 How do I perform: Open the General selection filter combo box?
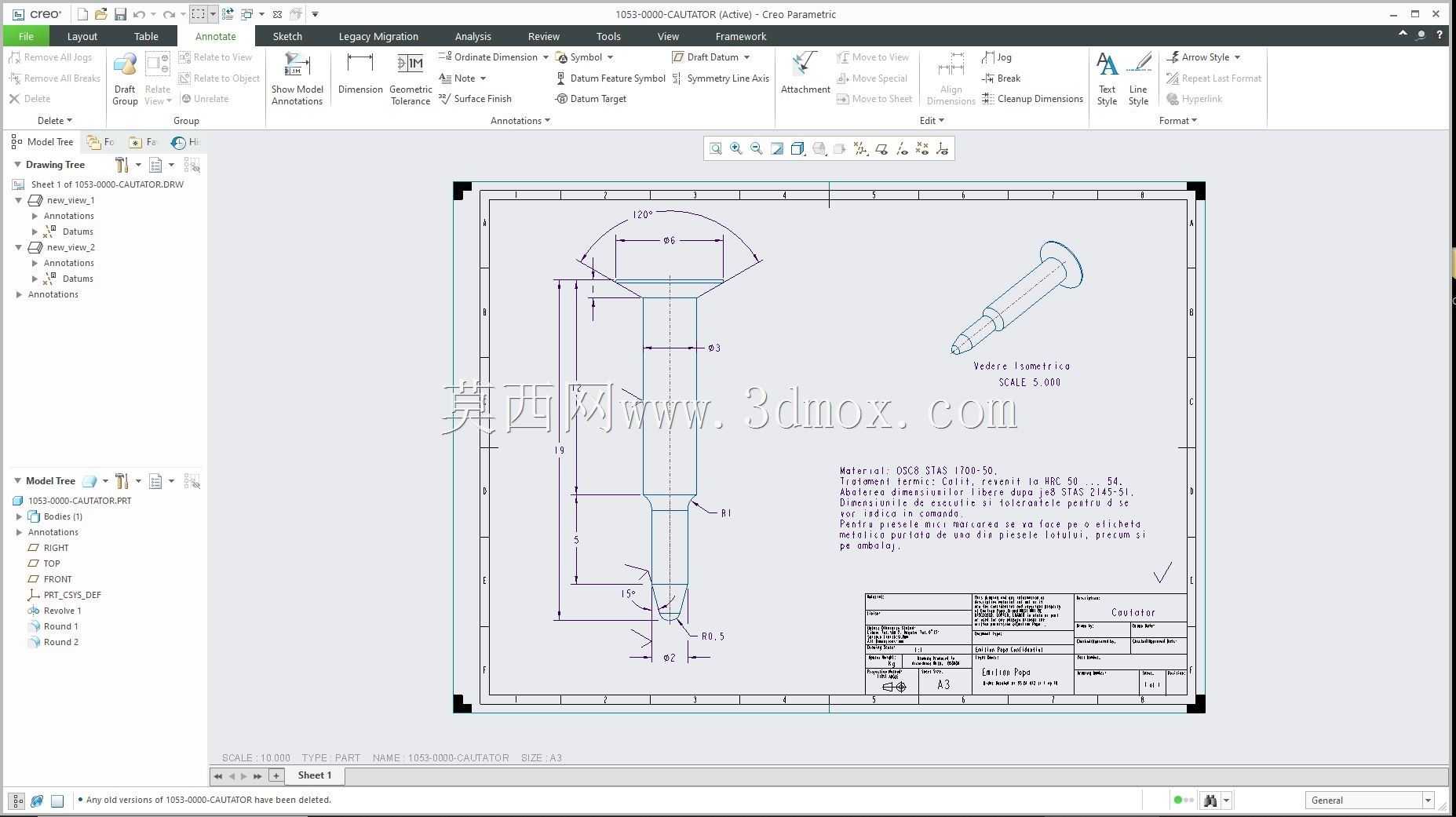(1369, 801)
